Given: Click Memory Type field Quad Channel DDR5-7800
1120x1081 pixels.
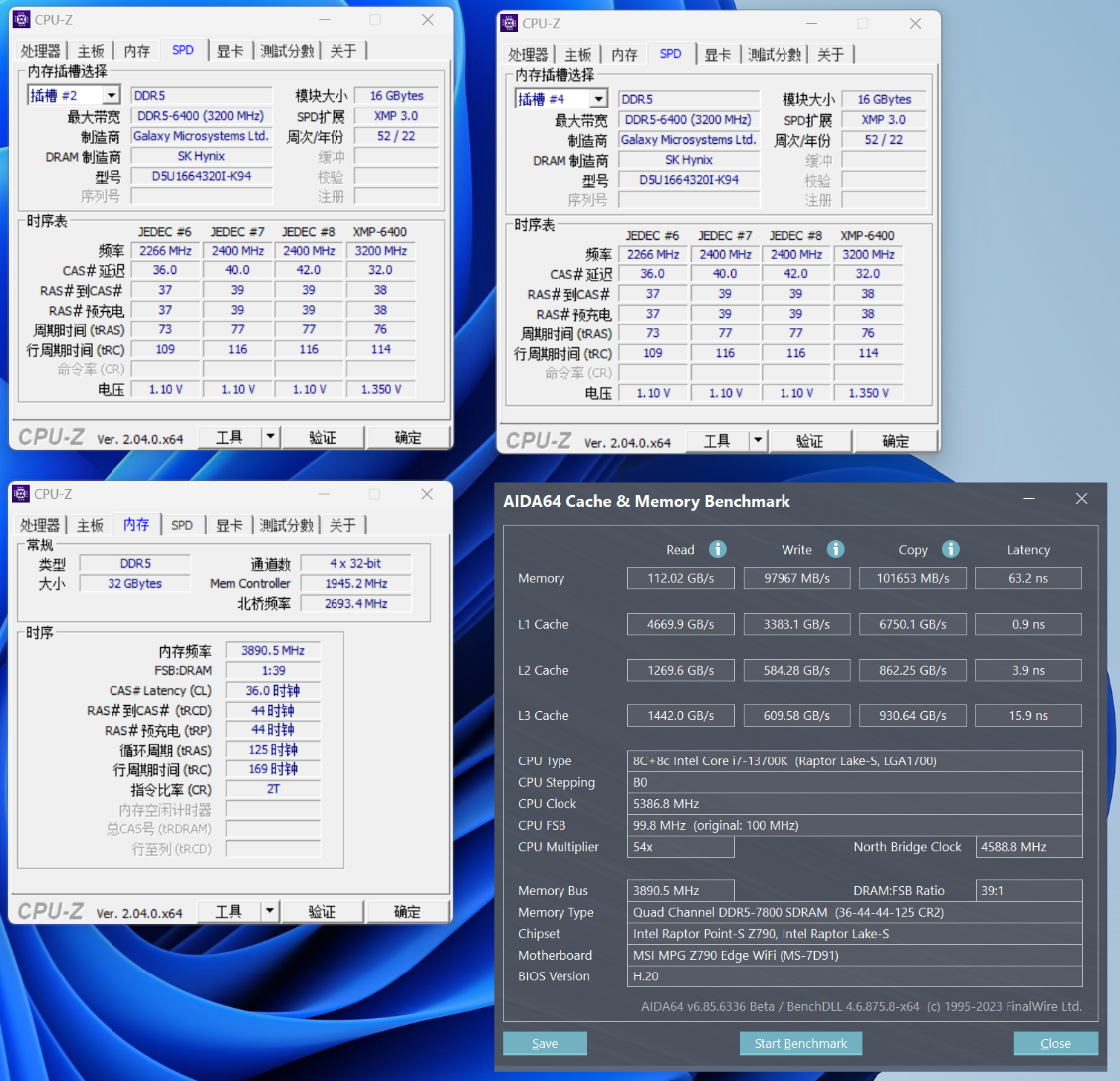Looking at the screenshot, I should click(x=855, y=912).
